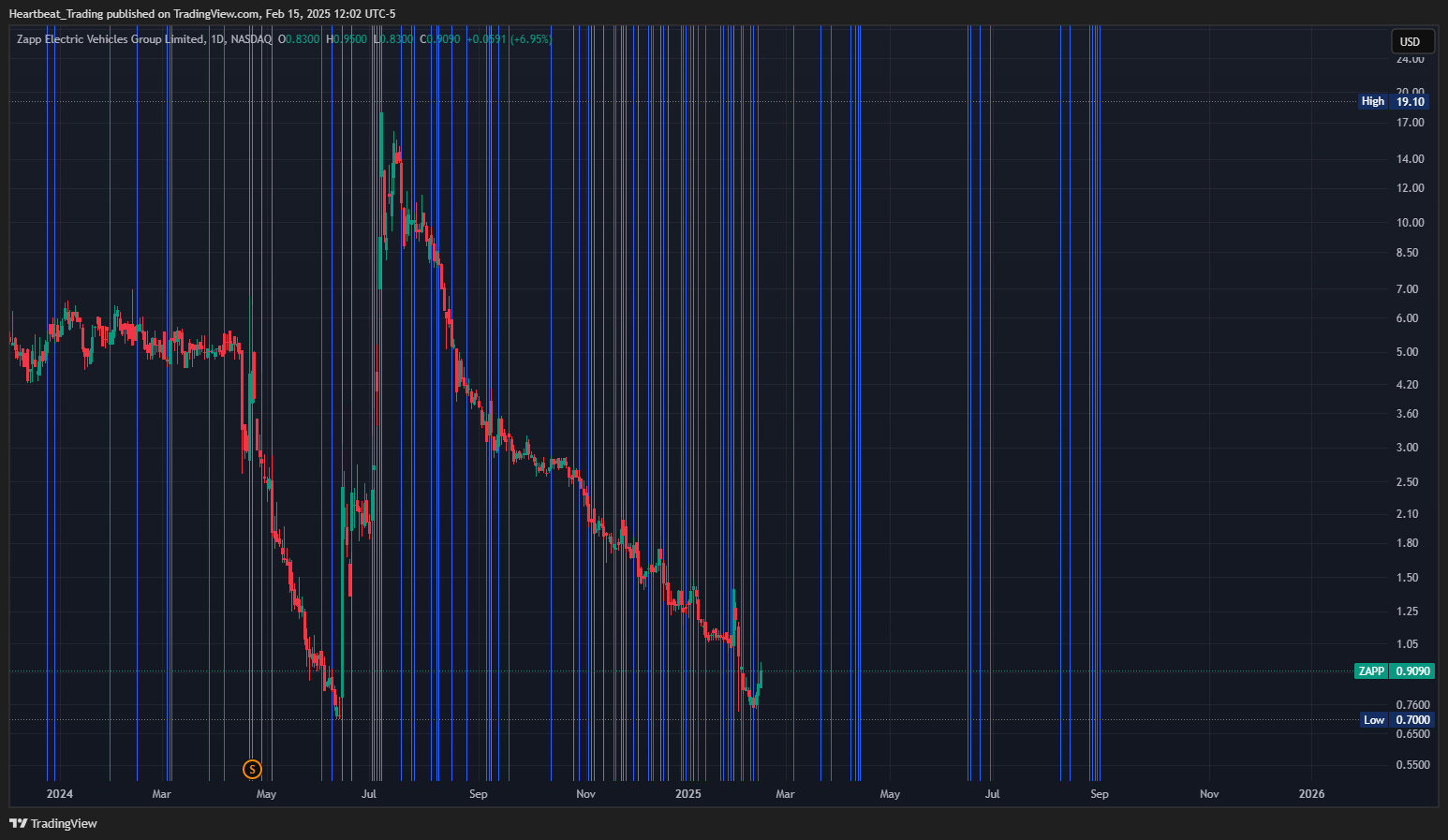Click the 2026 label on time axis
Screen dimensions: 1448x840
pos(1311,794)
